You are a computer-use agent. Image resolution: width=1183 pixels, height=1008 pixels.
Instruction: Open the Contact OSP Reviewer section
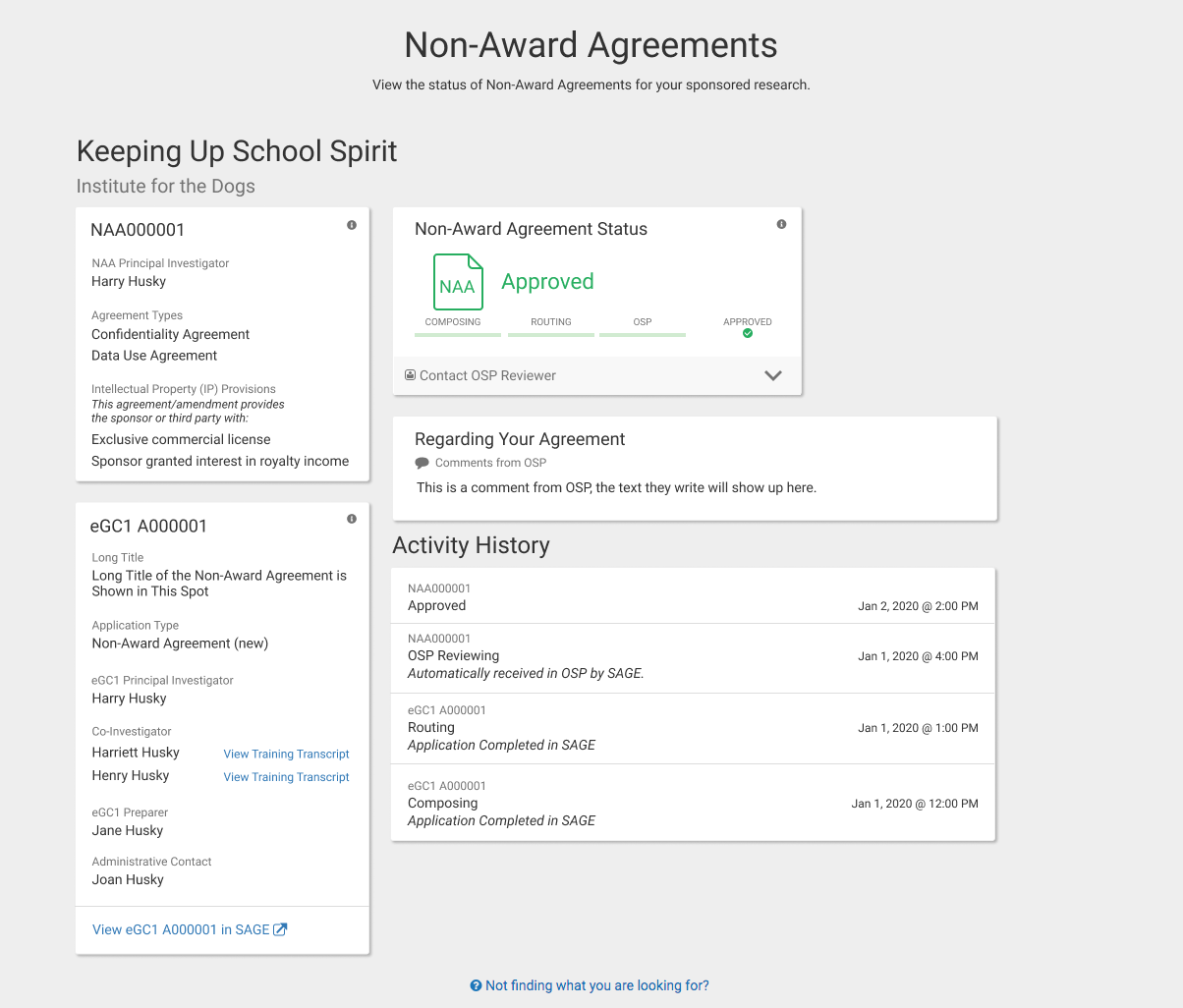coord(597,375)
